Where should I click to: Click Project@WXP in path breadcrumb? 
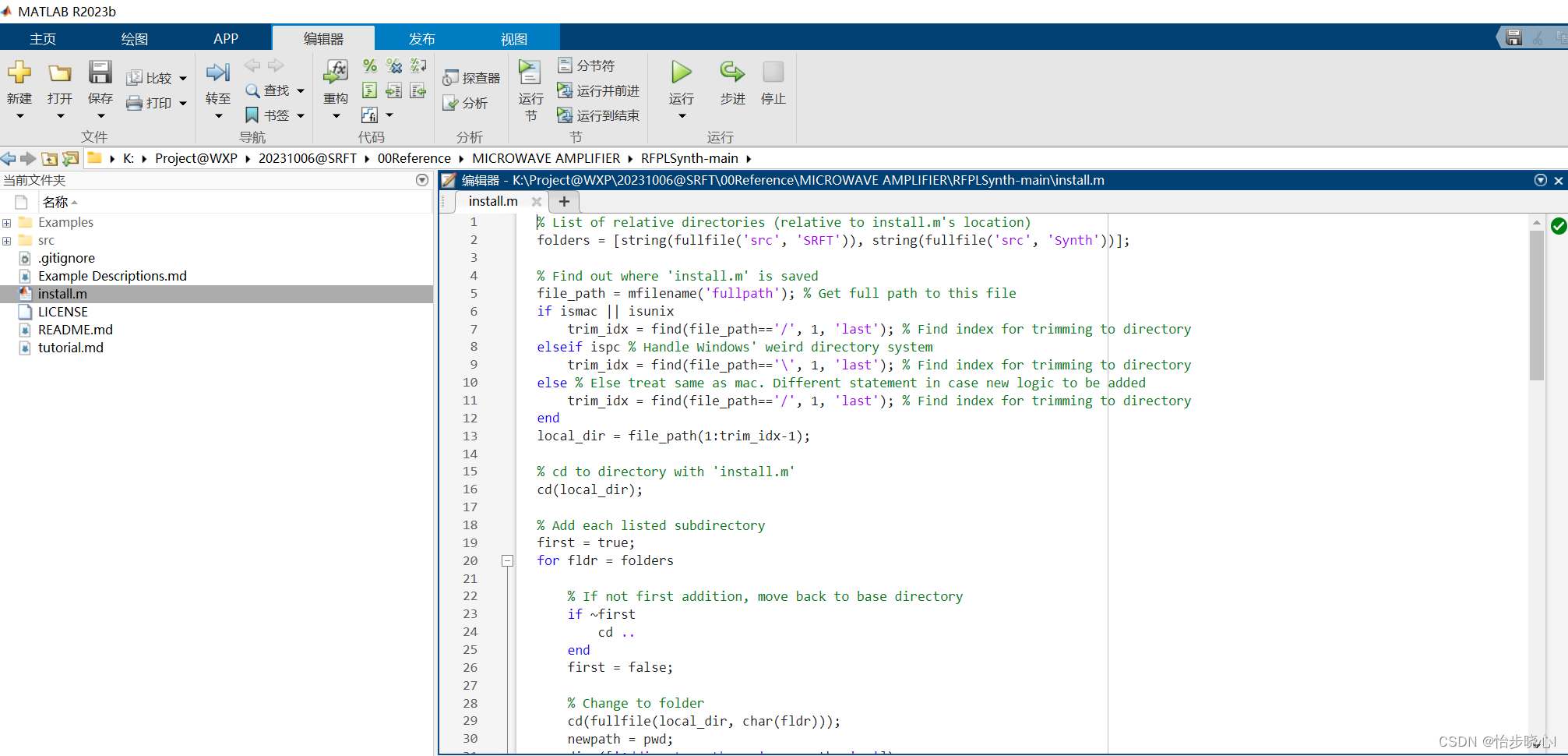click(196, 158)
